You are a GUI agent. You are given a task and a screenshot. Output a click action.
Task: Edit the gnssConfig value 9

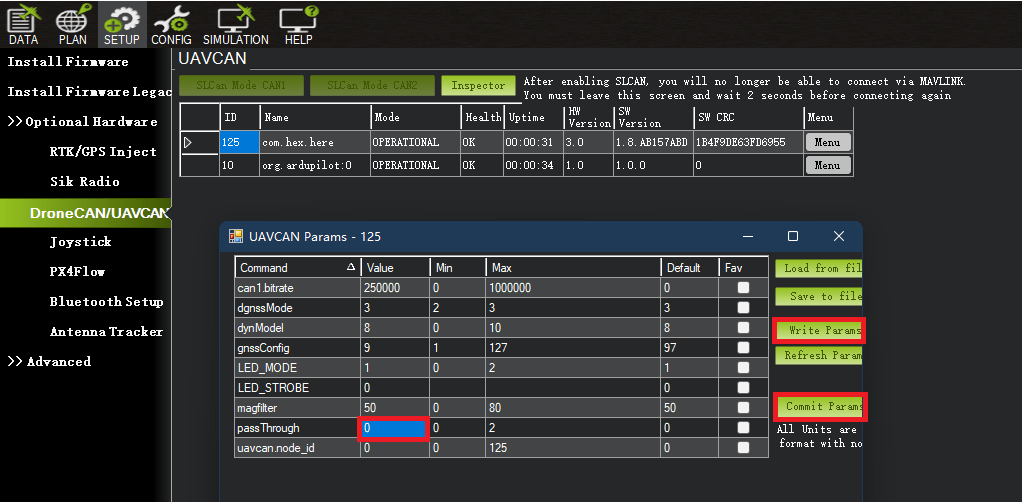pos(394,348)
